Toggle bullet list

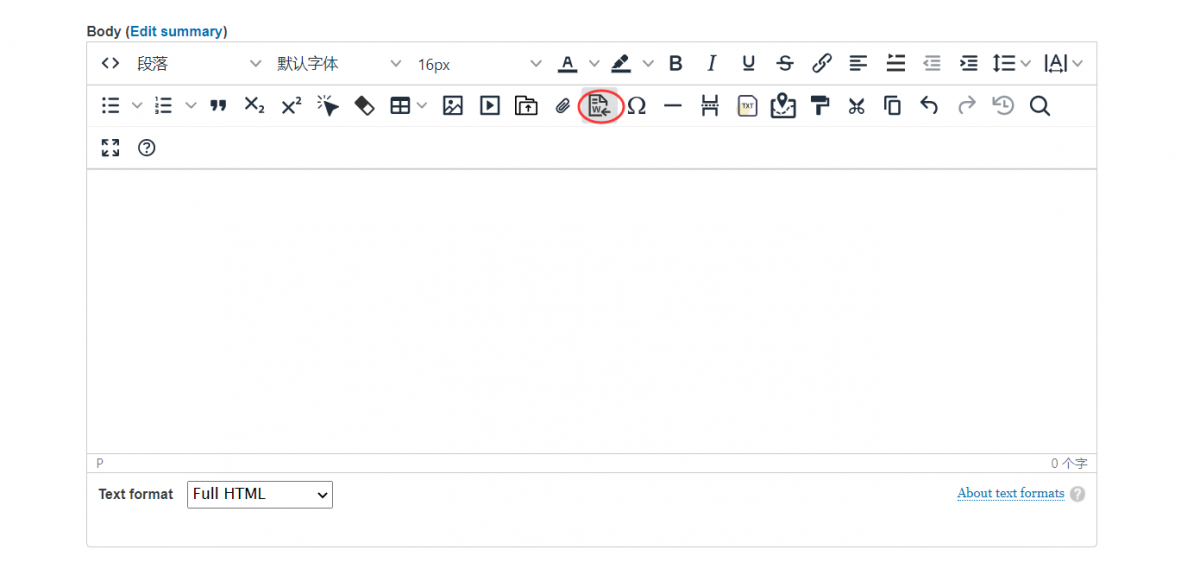pyautogui.click(x=111, y=106)
